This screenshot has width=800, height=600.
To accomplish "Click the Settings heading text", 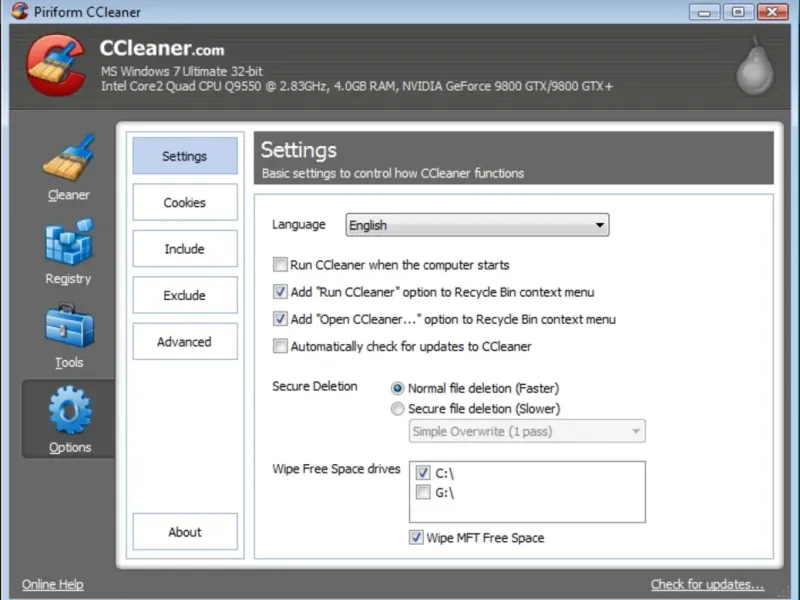I will pyautogui.click(x=298, y=150).
